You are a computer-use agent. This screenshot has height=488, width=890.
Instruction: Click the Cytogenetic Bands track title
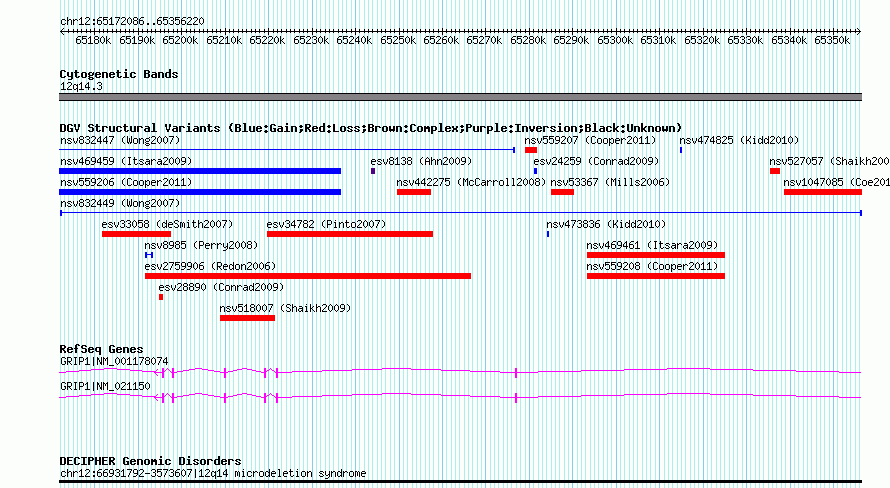pyautogui.click(x=119, y=74)
